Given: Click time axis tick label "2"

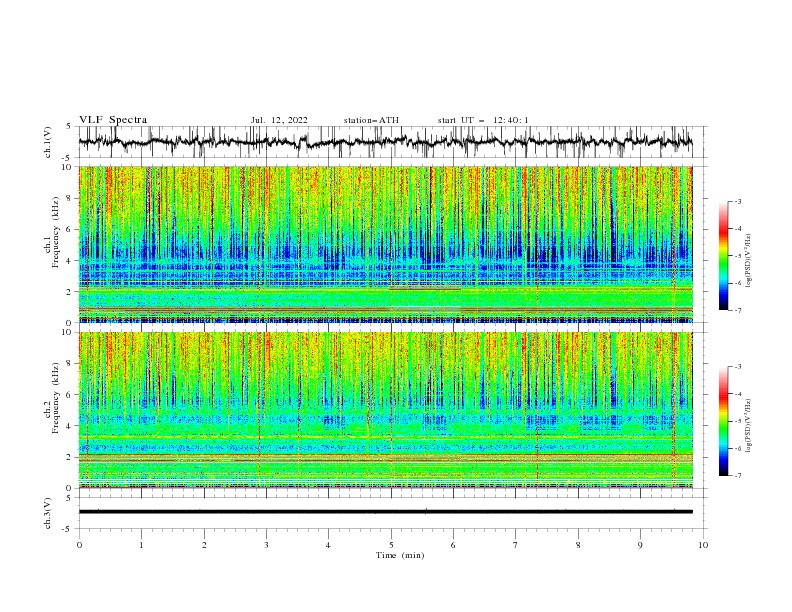Looking at the screenshot, I should pos(204,545).
